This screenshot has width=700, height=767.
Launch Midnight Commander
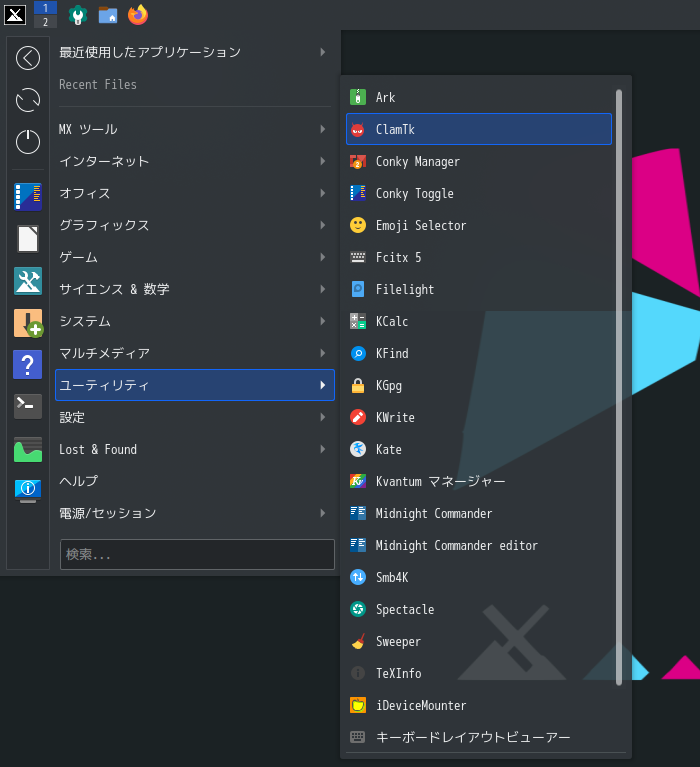pos(479,514)
